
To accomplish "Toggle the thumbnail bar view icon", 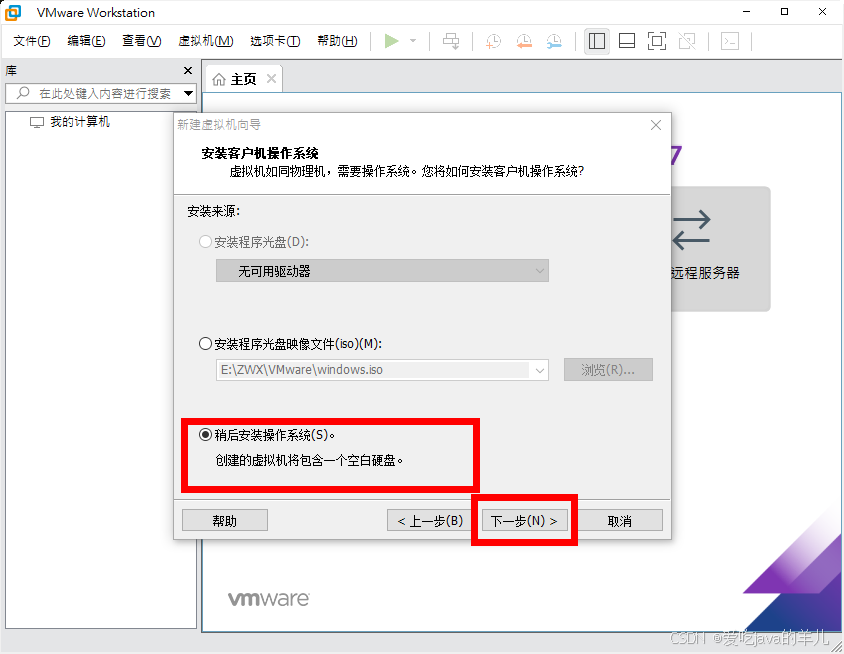I will [627, 41].
